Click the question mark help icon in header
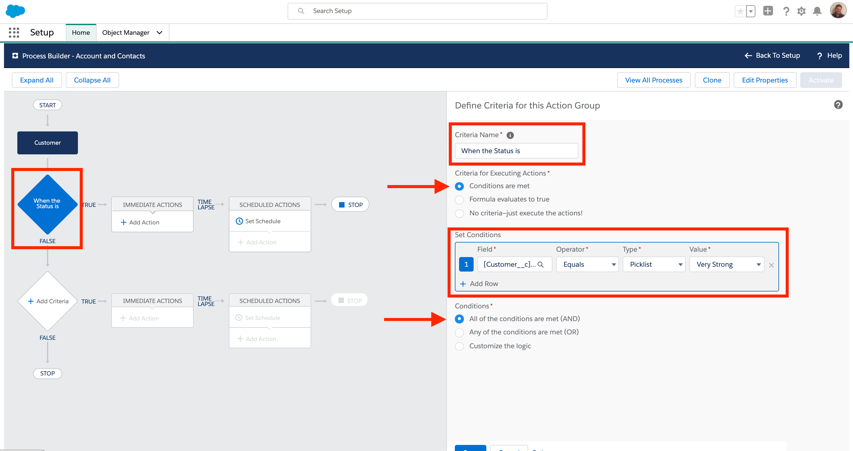 (785, 11)
